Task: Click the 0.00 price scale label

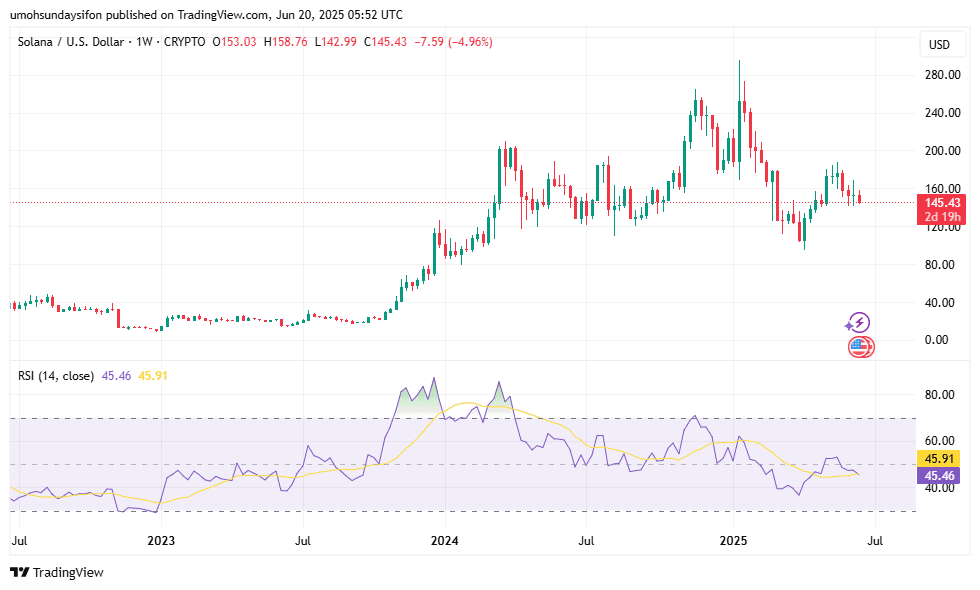Action: tap(936, 340)
